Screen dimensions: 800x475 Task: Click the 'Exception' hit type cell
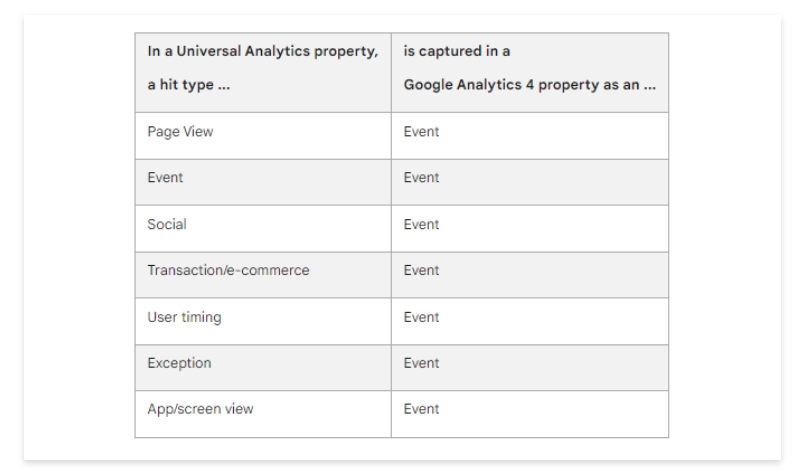pos(263,368)
